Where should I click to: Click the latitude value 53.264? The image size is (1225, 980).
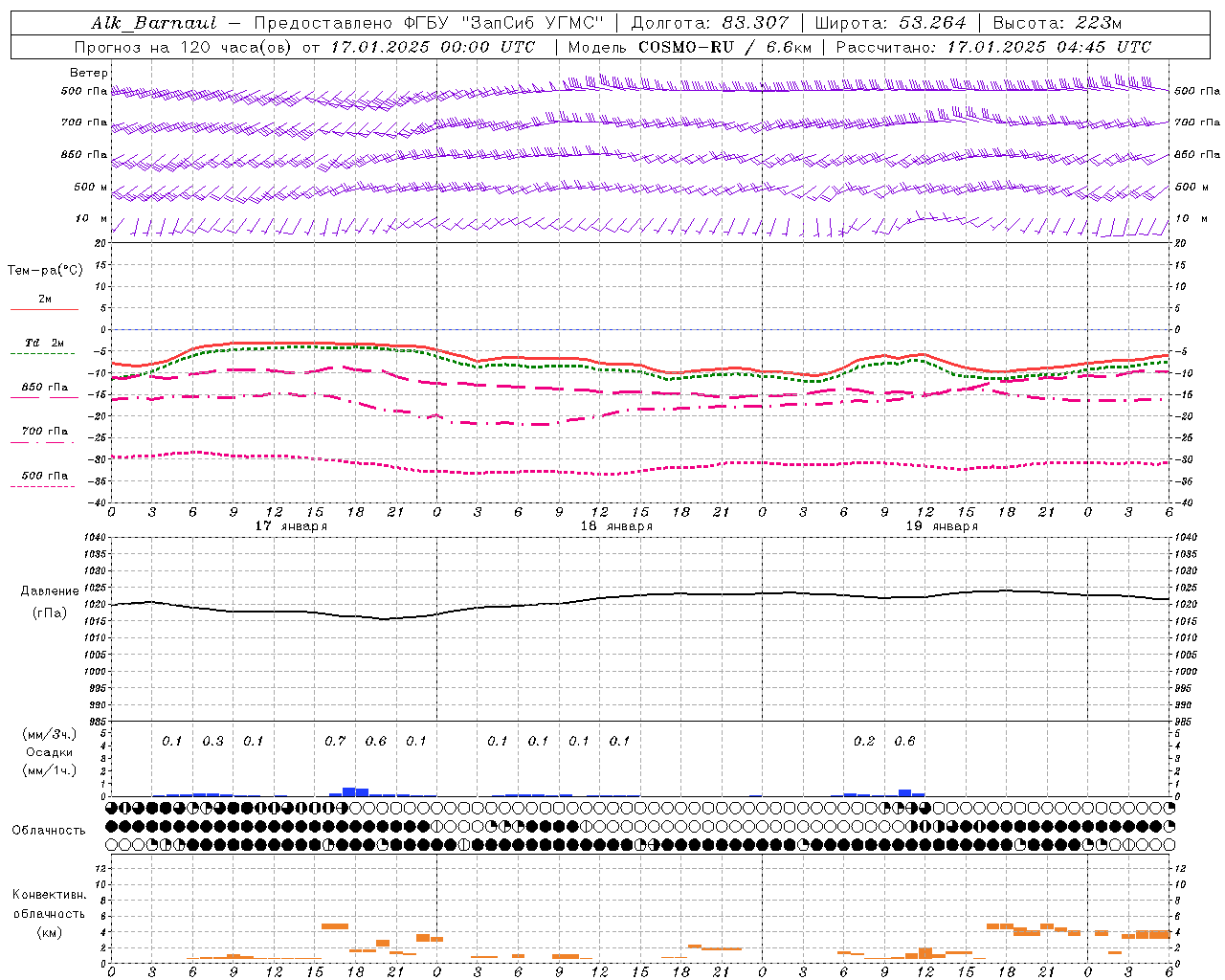point(932,23)
